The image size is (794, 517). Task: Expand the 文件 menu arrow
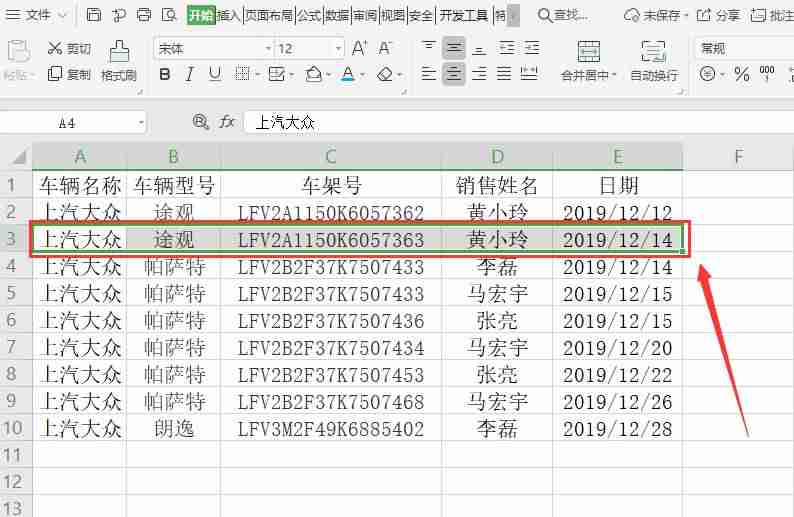coord(62,15)
